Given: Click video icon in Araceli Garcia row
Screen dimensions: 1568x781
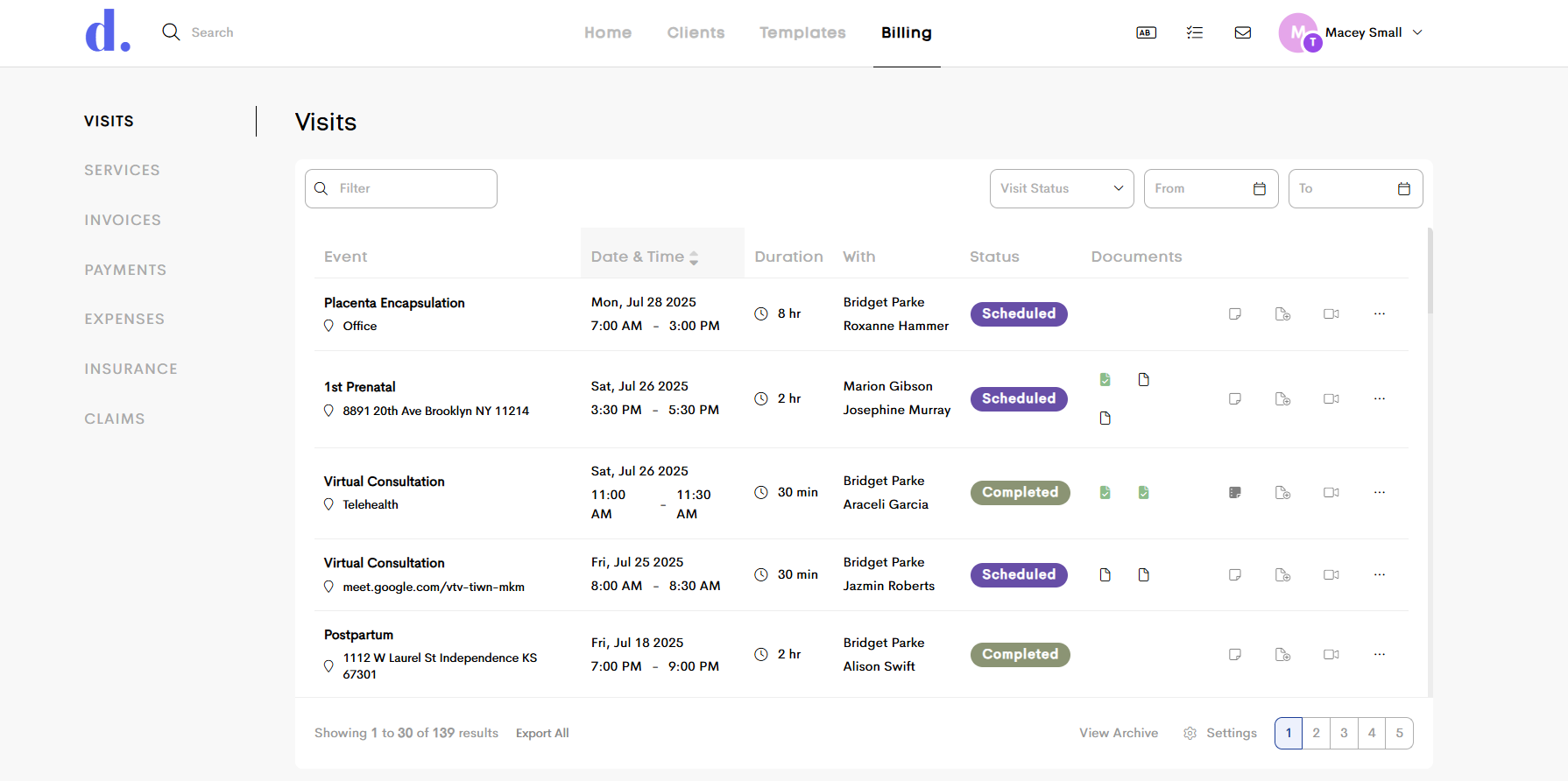Looking at the screenshot, I should coord(1331,492).
